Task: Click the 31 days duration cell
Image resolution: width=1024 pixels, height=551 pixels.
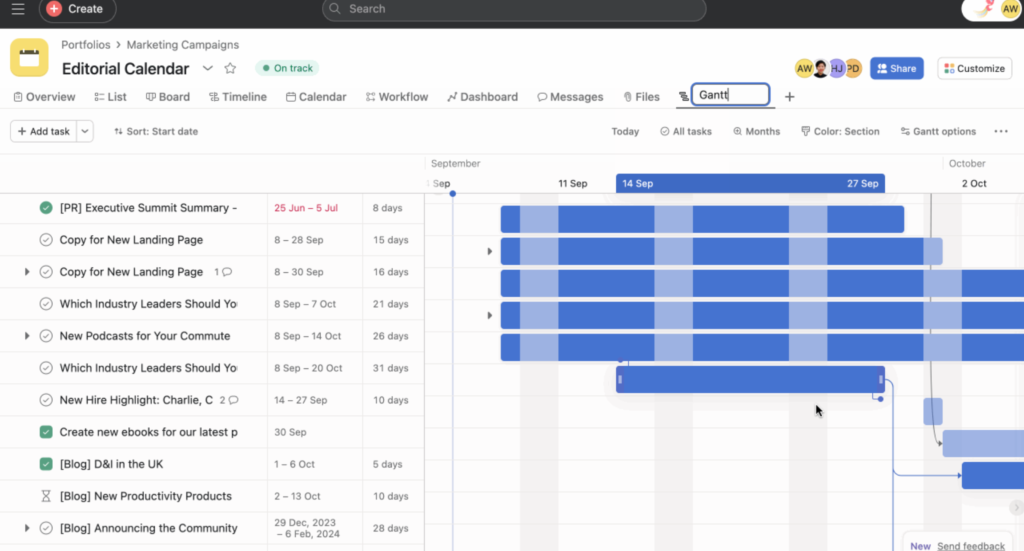Action: [393, 368]
